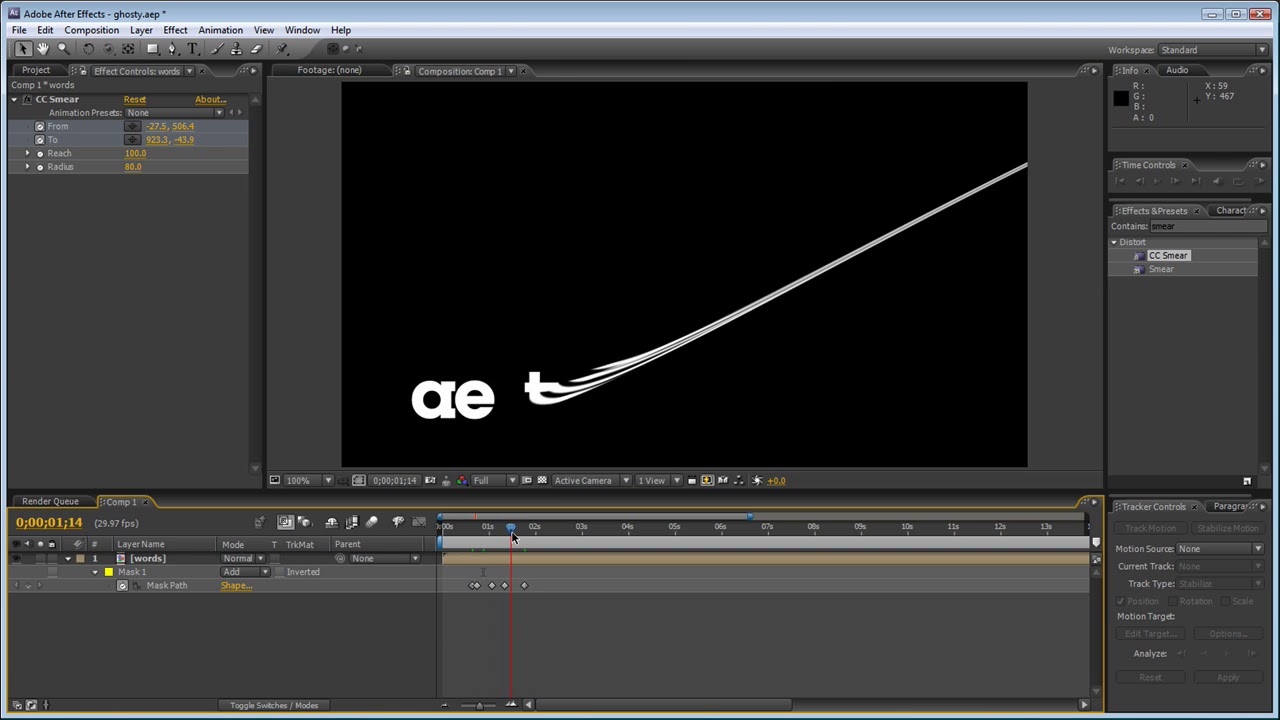Screen dimensions: 1280x720
Task: Switch to the Project tab
Action: 36,71
